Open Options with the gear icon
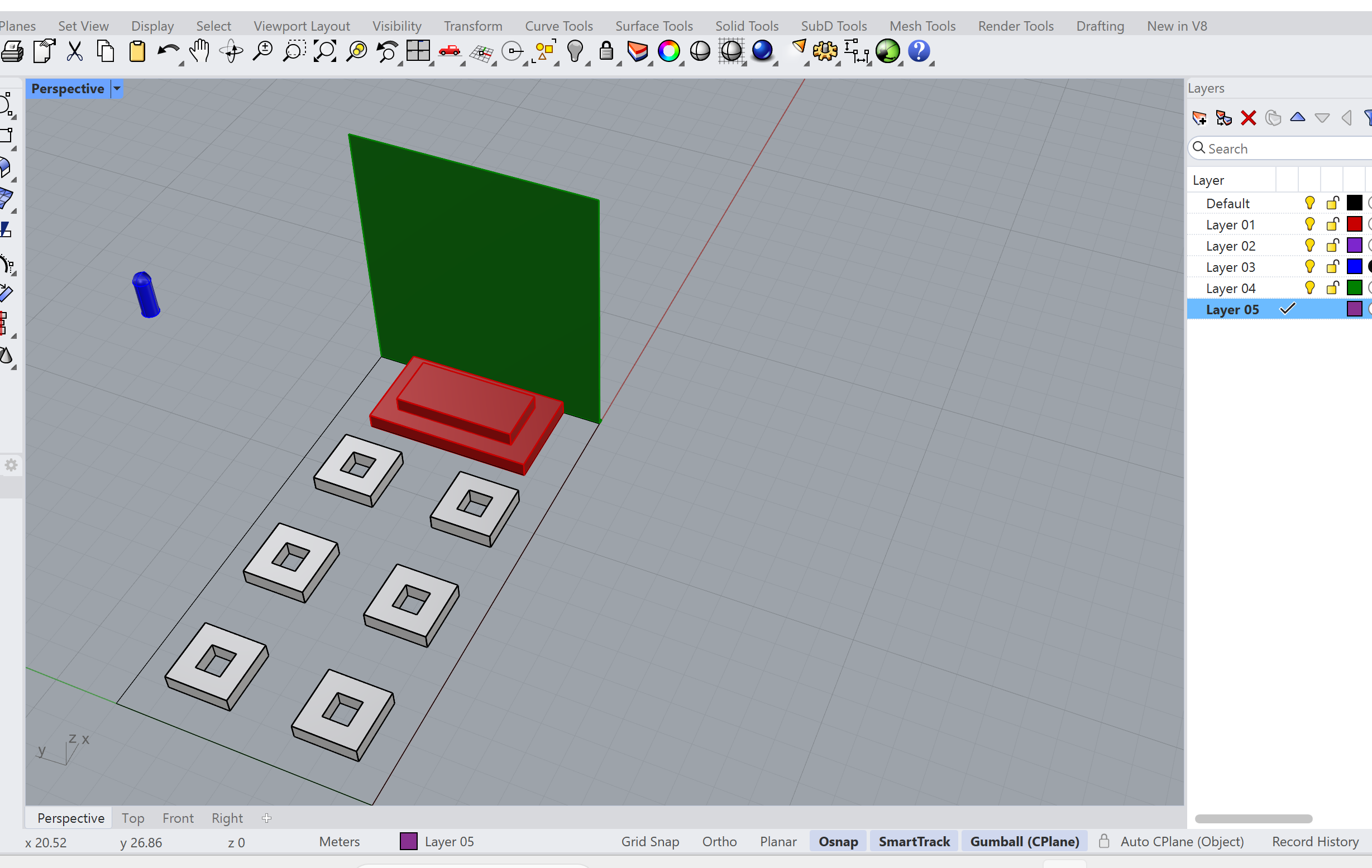The image size is (1372, 868). 825,52
